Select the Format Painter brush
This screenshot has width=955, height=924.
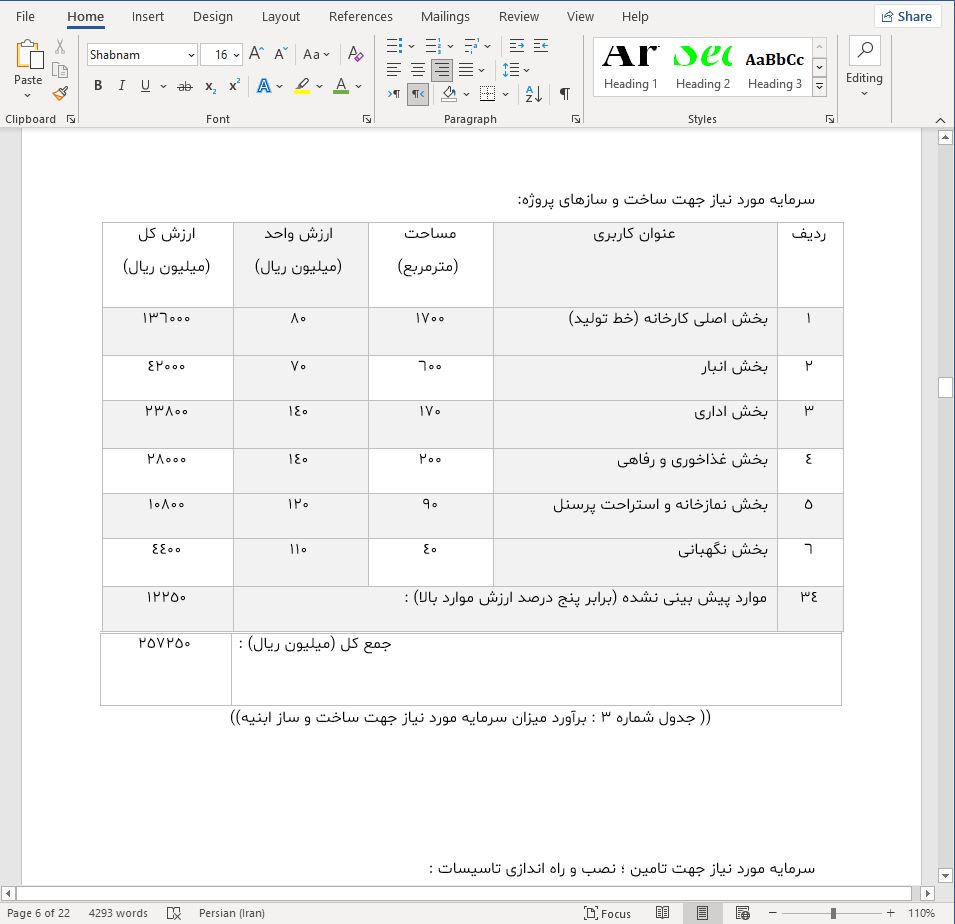(x=60, y=93)
